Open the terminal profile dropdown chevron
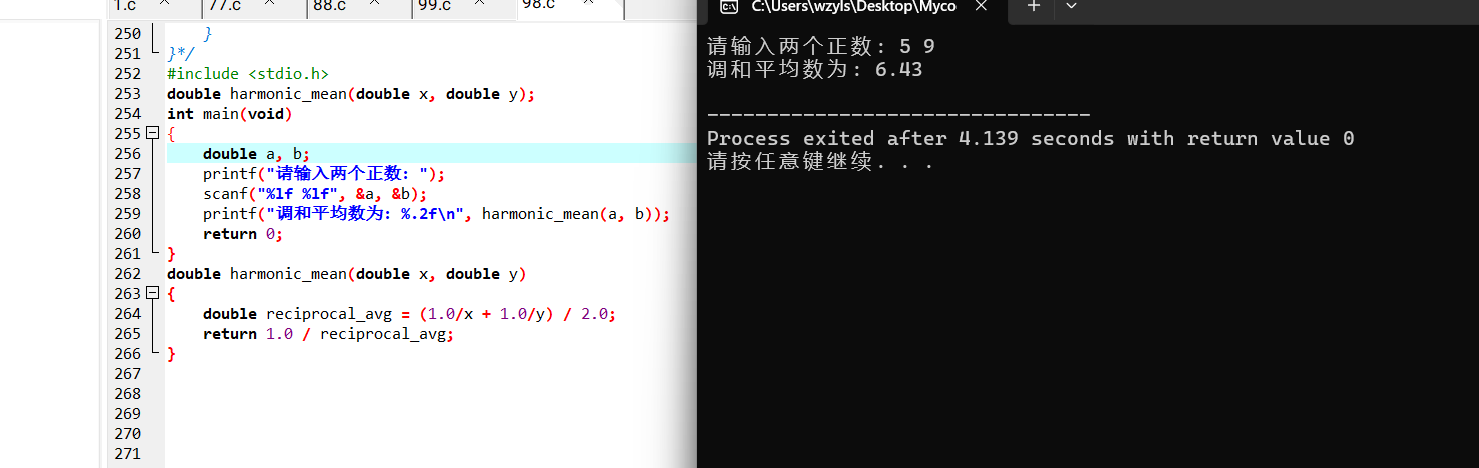 click(x=1071, y=6)
